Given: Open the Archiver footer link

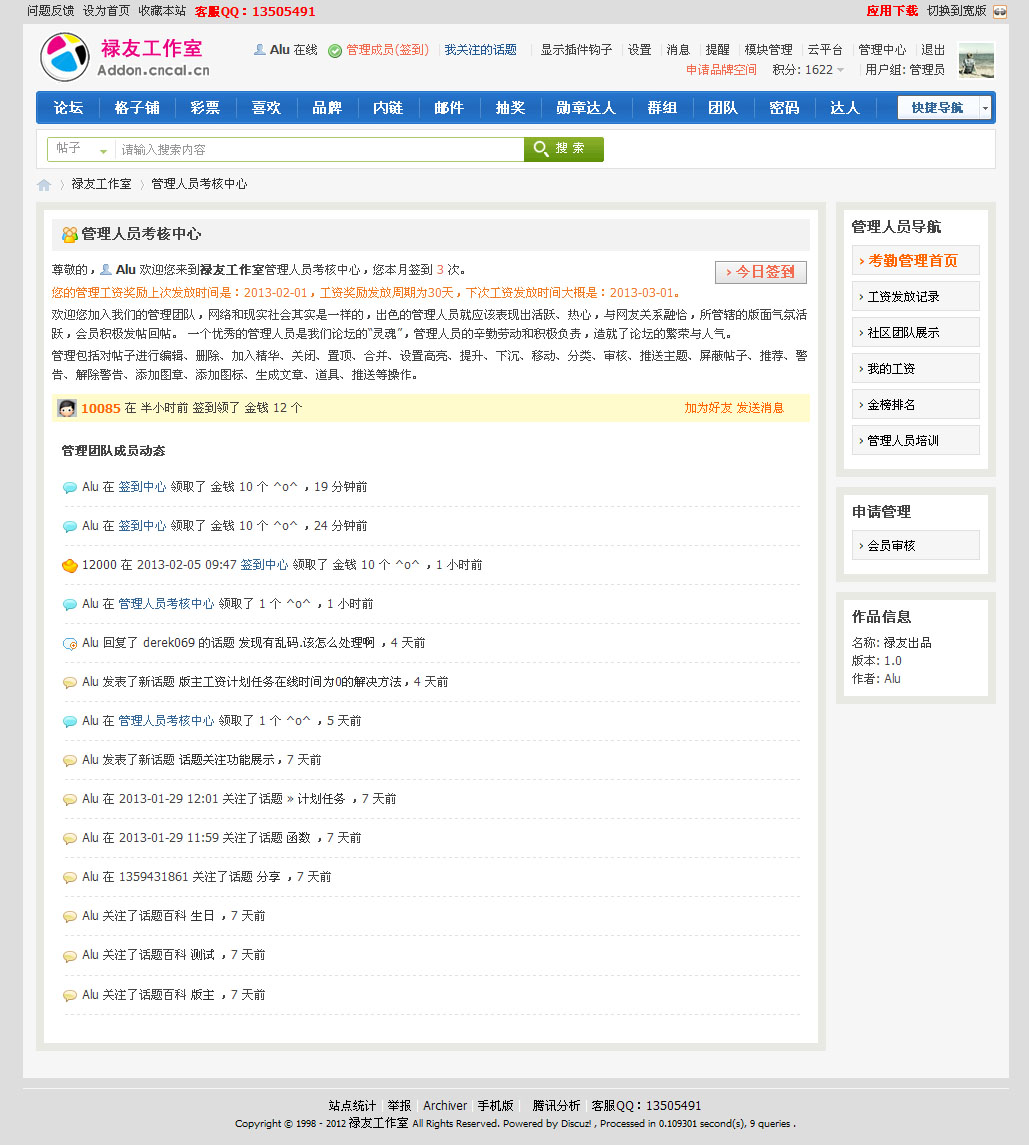Looking at the screenshot, I should (x=445, y=1106).
